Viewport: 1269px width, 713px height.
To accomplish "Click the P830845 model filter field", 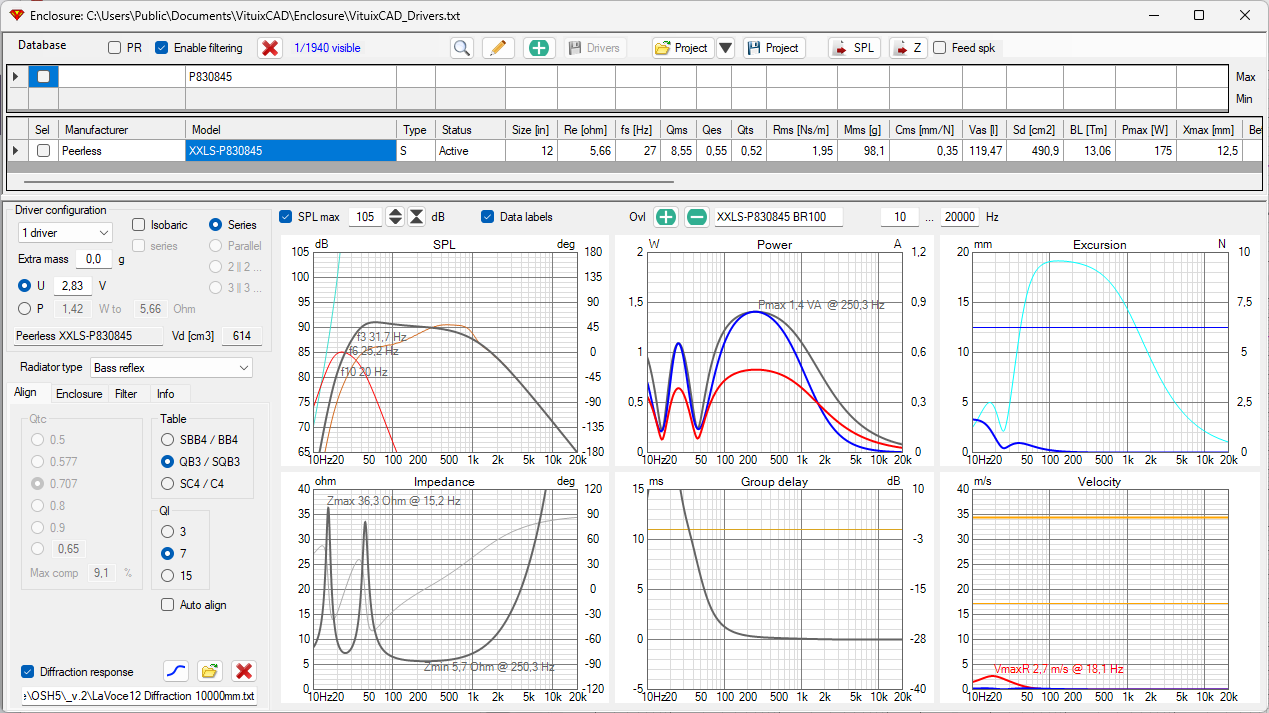I will (290, 76).
